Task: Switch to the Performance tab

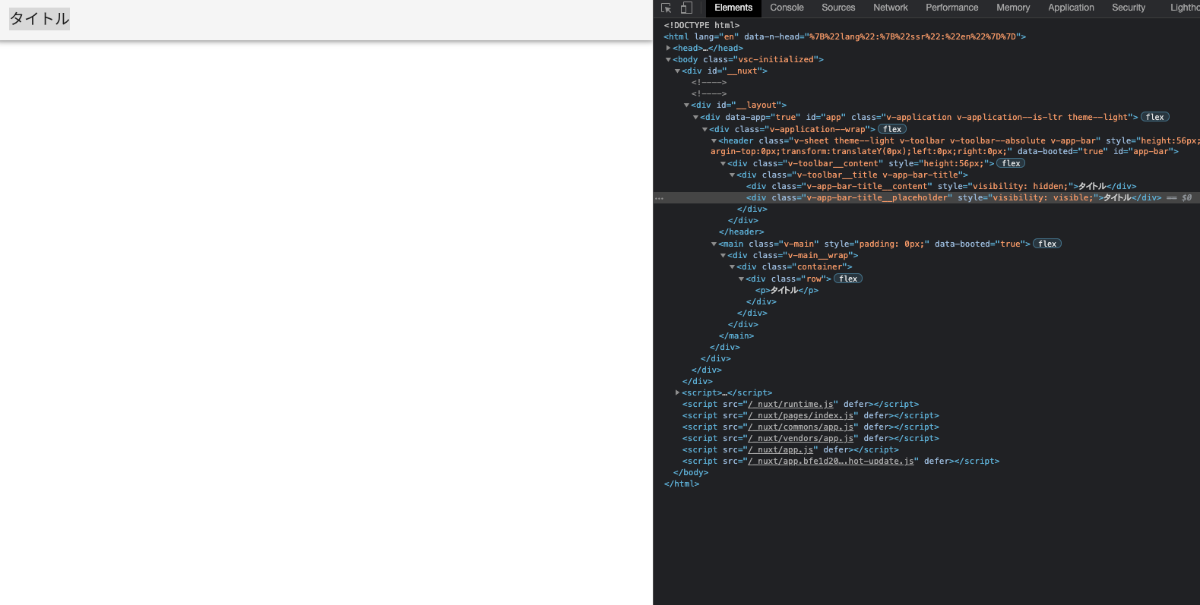Action: point(952,8)
